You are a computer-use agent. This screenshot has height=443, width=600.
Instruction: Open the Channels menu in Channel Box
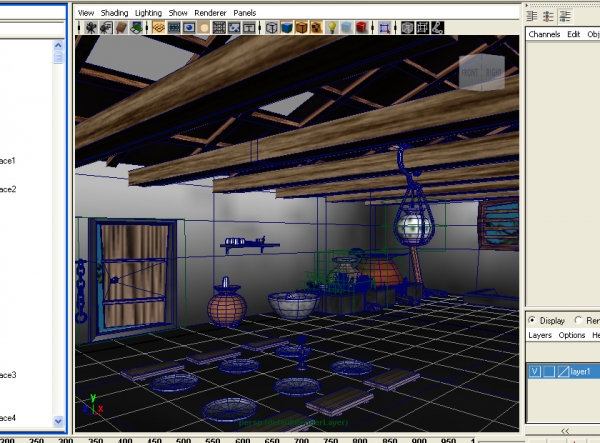coord(544,34)
